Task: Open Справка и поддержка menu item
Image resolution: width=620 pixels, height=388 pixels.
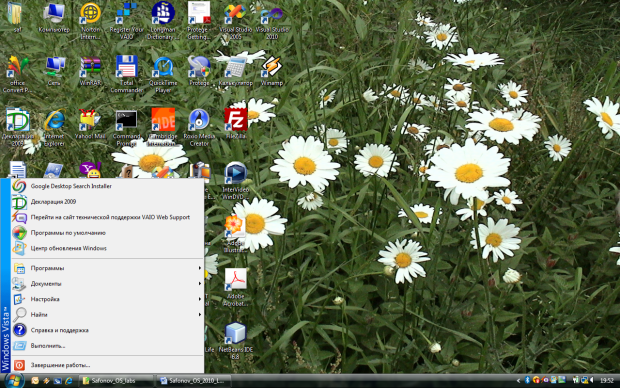Action: [x=108, y=330]
